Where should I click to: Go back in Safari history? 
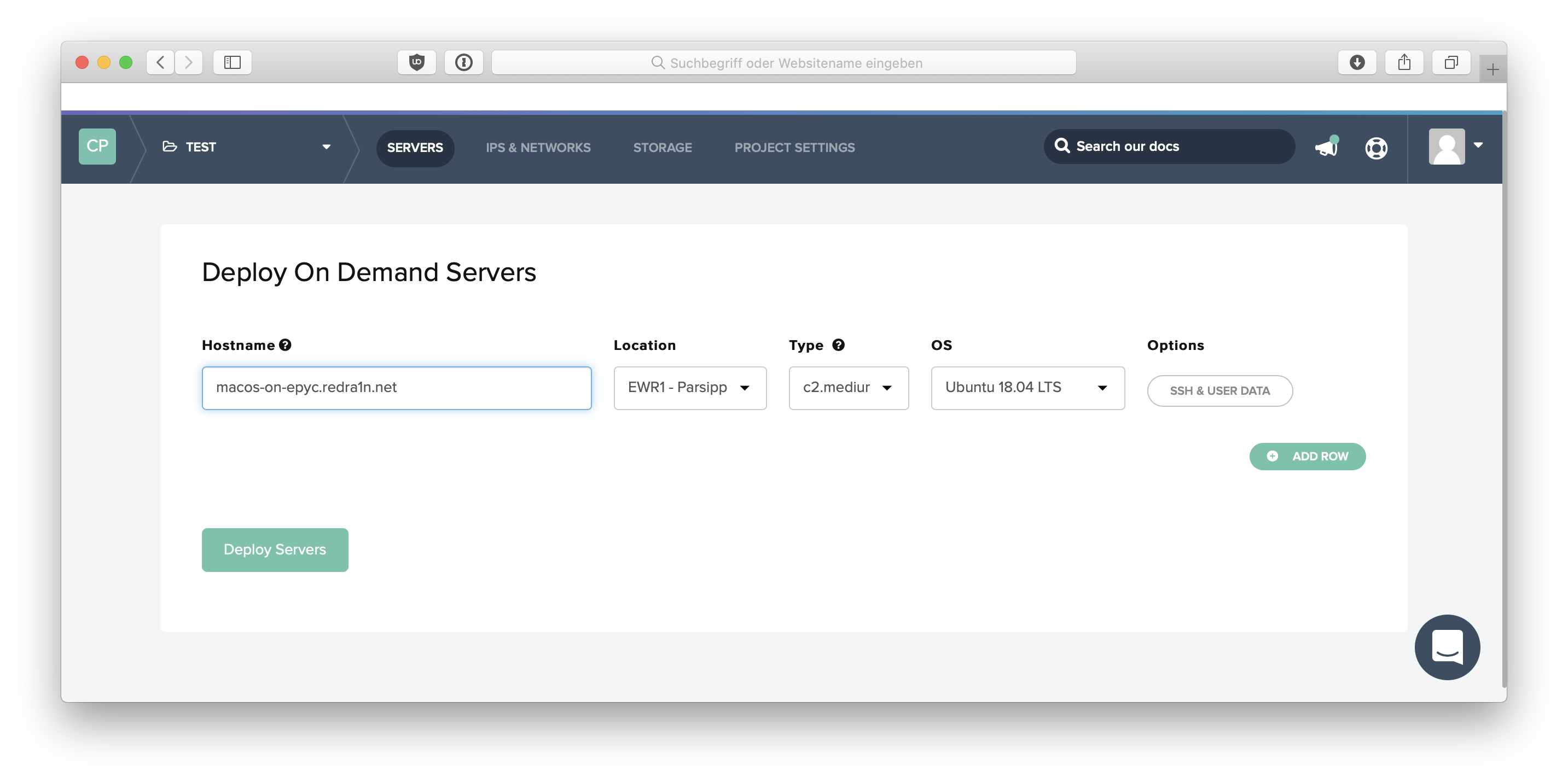pyautogui.click(x=161, y=62)
